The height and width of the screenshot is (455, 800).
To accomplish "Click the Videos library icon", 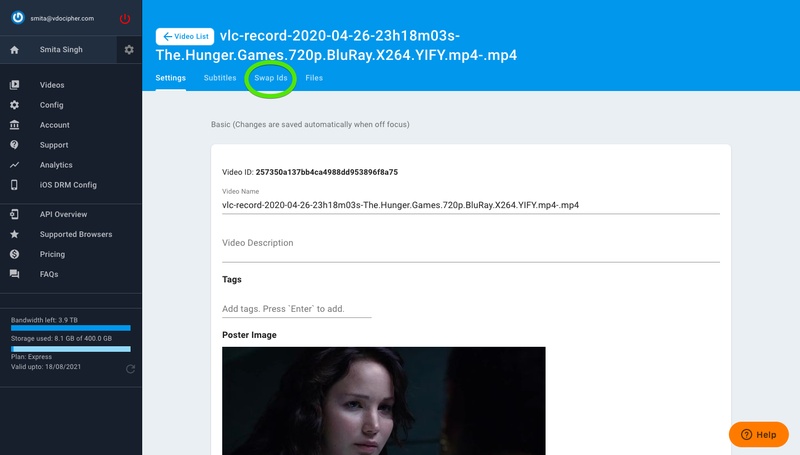I will (x=14, y=85).
